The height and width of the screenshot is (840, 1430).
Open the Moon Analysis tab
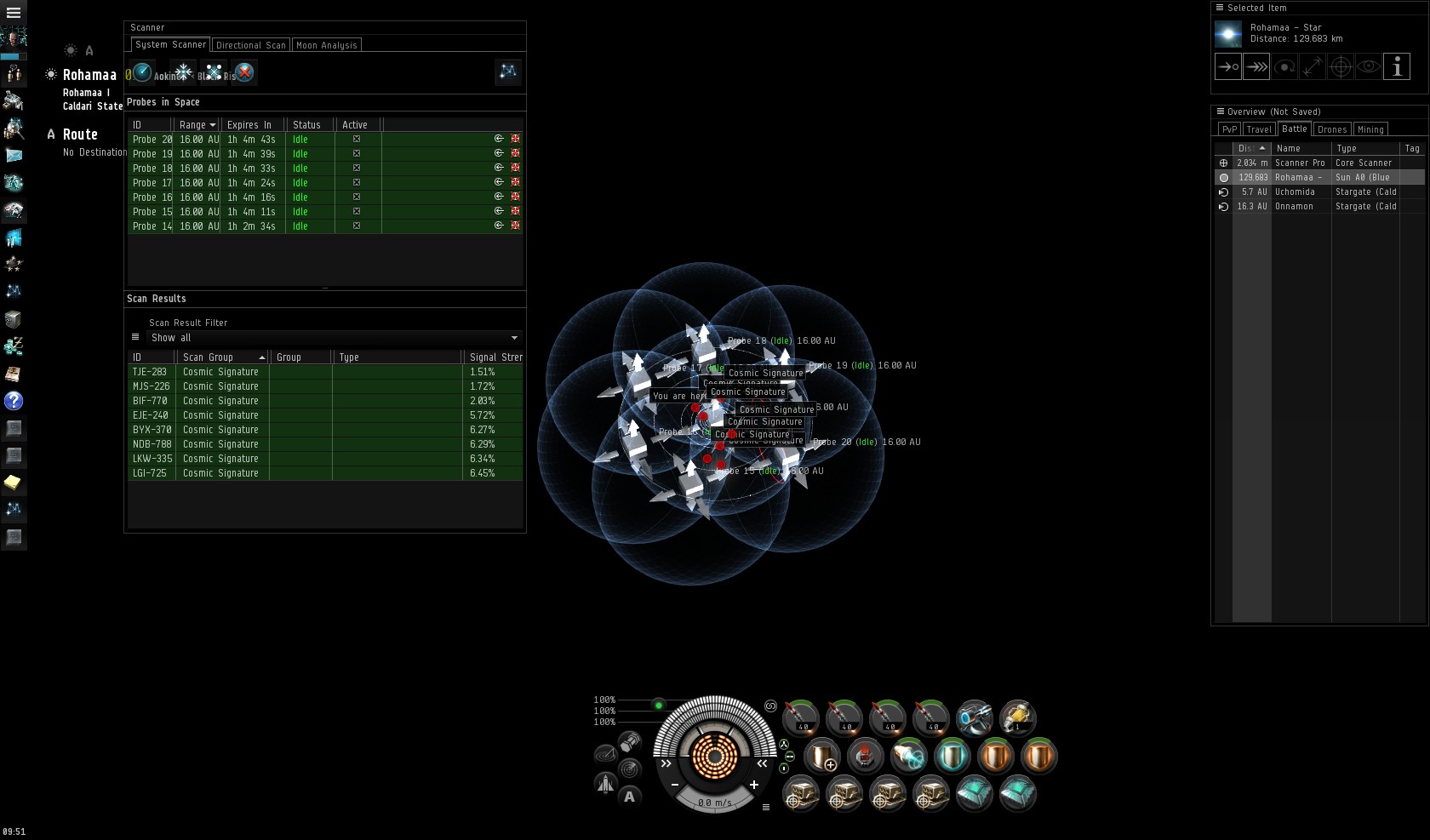[x=327, y=45]
